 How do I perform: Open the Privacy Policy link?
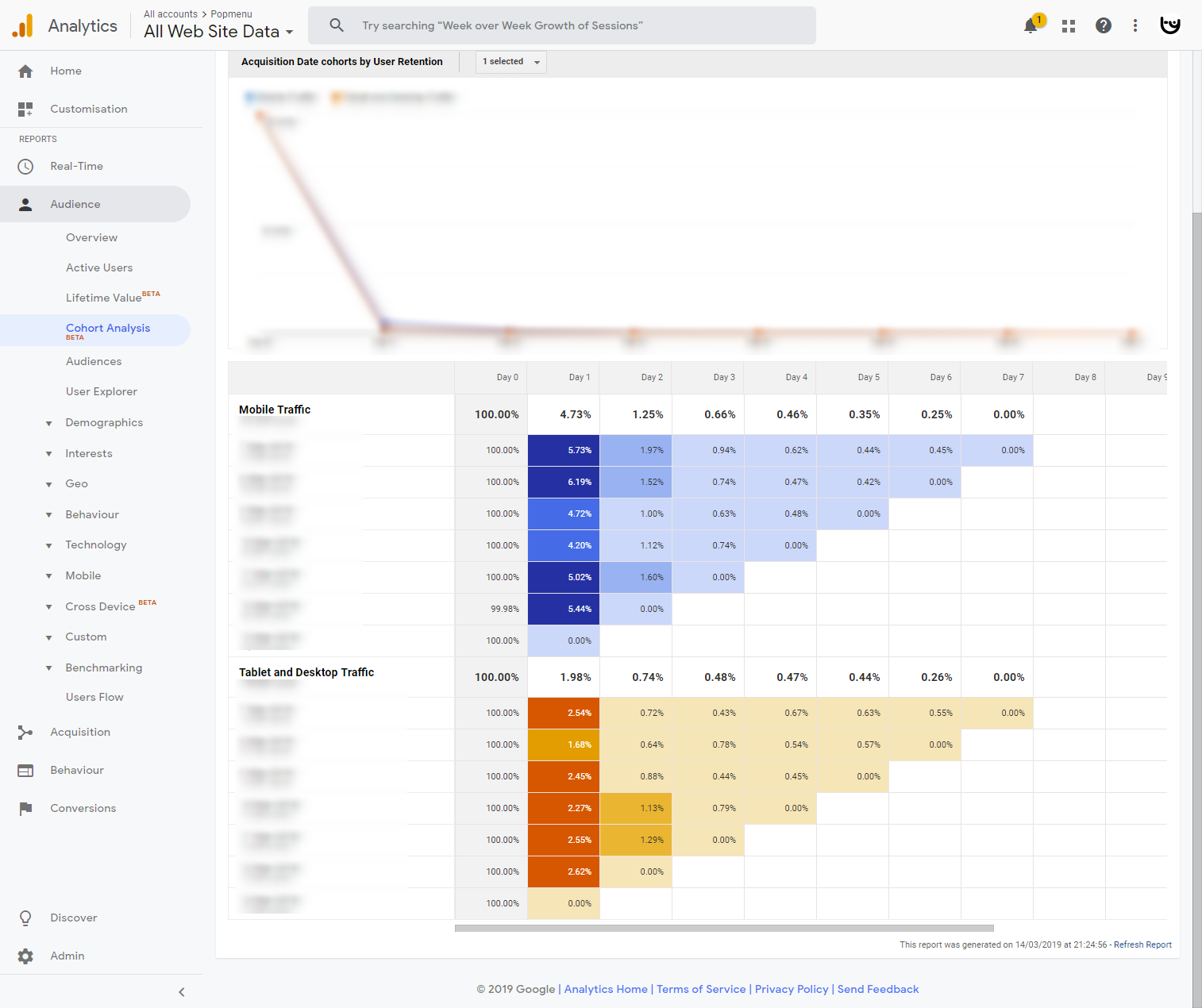pyautogui.click(x=791, y=989)
